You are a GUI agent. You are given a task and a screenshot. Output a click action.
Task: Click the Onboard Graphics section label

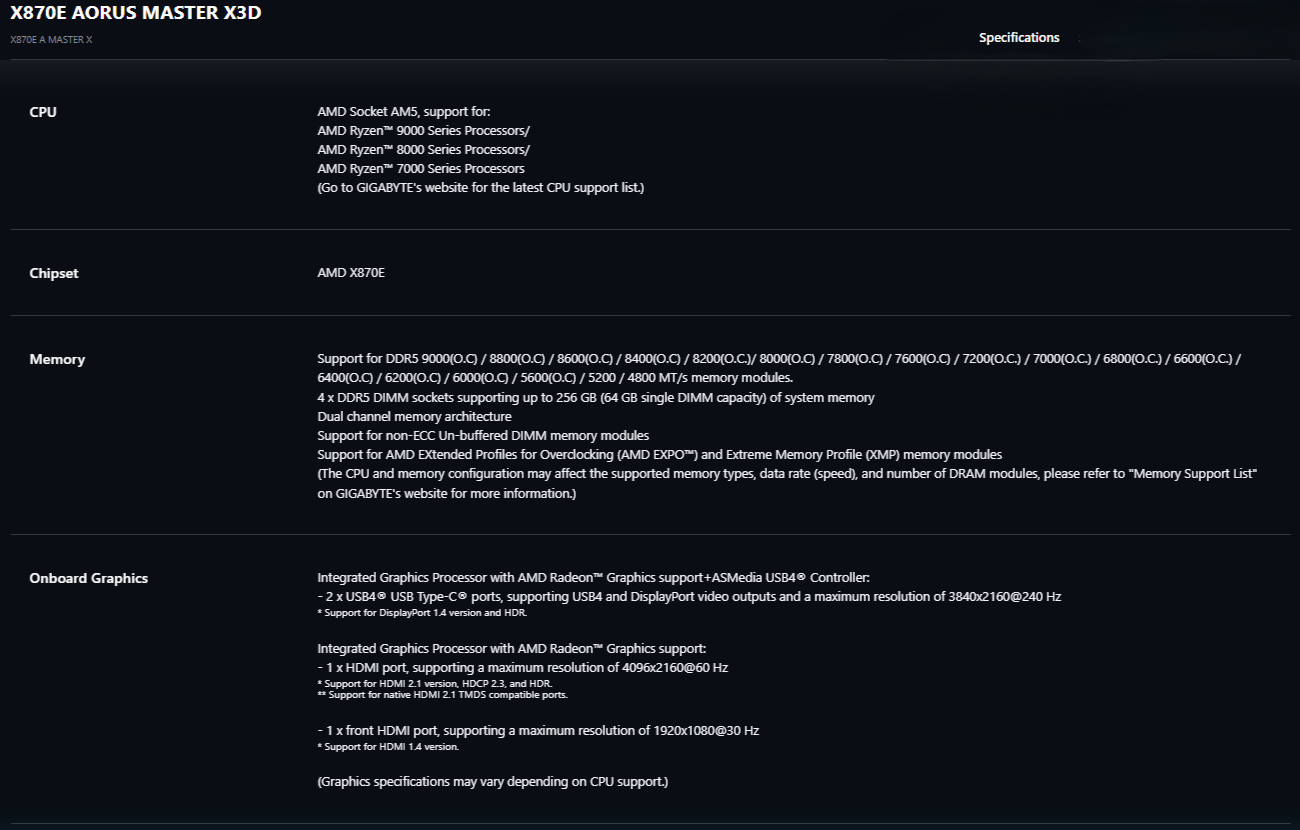(x=88, y=578)
